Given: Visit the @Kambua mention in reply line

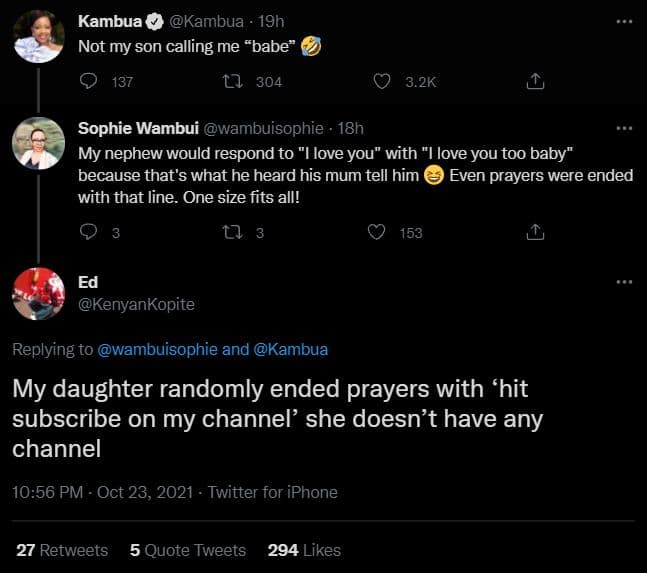Looking at the screenshot, I should click(291, 349).
